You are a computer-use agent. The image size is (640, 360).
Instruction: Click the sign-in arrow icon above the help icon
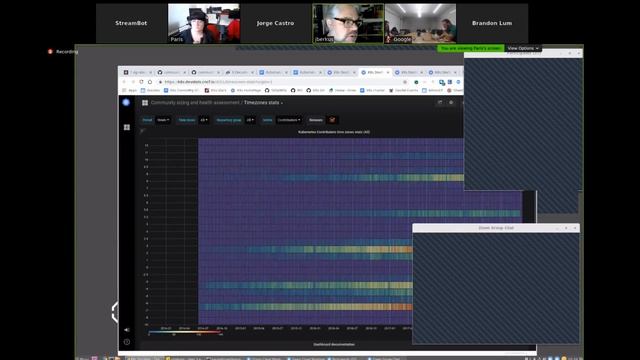click(127, 330)
